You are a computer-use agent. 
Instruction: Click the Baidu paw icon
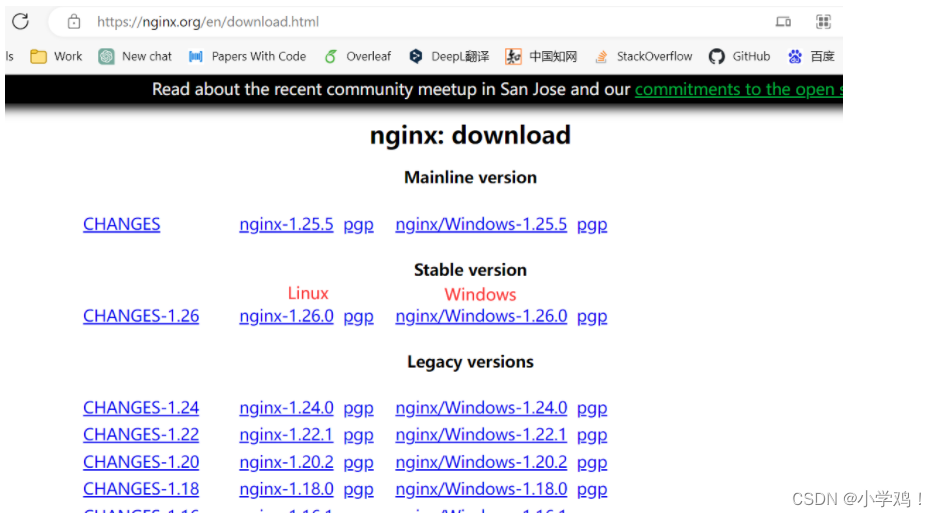tap(795, 57)
